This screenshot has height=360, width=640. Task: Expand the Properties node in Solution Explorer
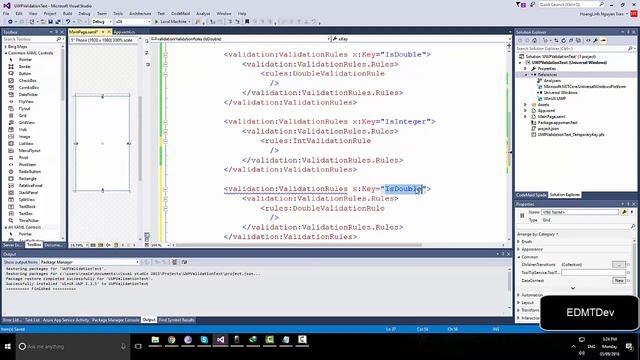pos(526,69)
